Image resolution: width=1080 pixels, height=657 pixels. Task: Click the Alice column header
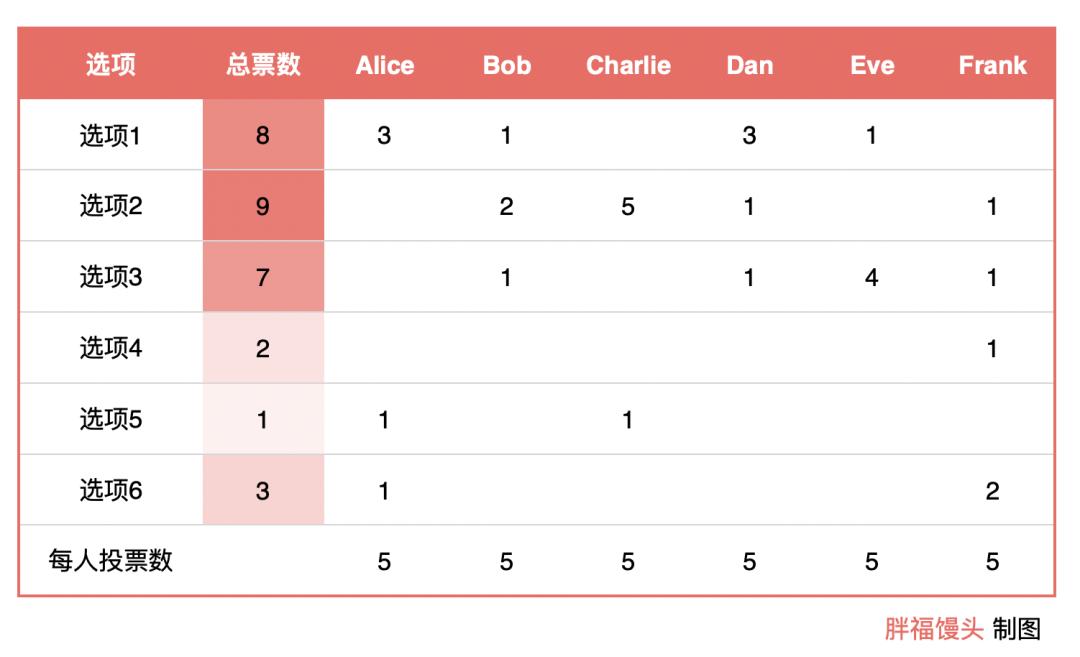tap(385, 65)
